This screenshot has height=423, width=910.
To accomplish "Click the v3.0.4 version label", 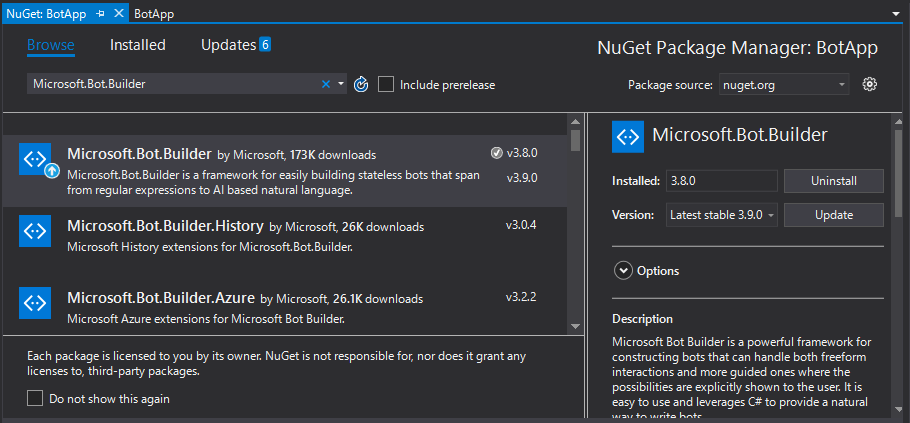I will point(521,225).
